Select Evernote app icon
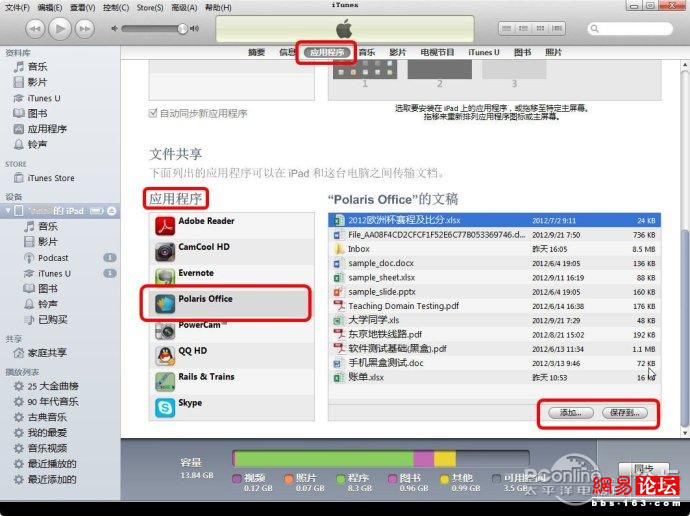This screenshot has height=516, width=690. [165, 277]
